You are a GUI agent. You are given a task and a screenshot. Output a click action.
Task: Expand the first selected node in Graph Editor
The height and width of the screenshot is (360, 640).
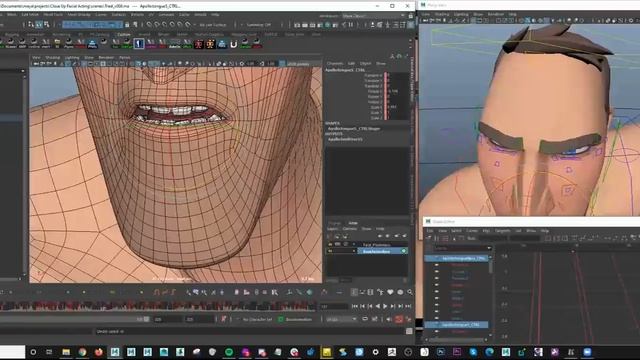click(x=436, y=258)
